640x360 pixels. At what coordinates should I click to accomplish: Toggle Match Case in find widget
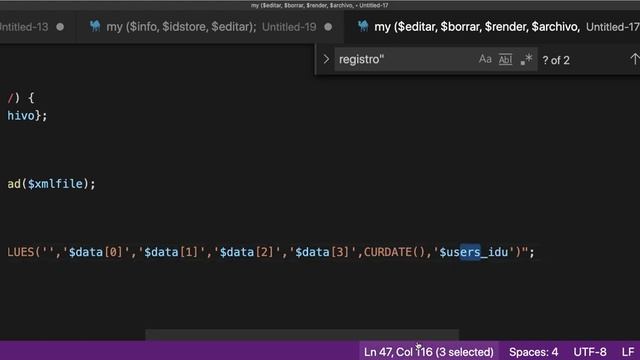[x=485, y=60]
